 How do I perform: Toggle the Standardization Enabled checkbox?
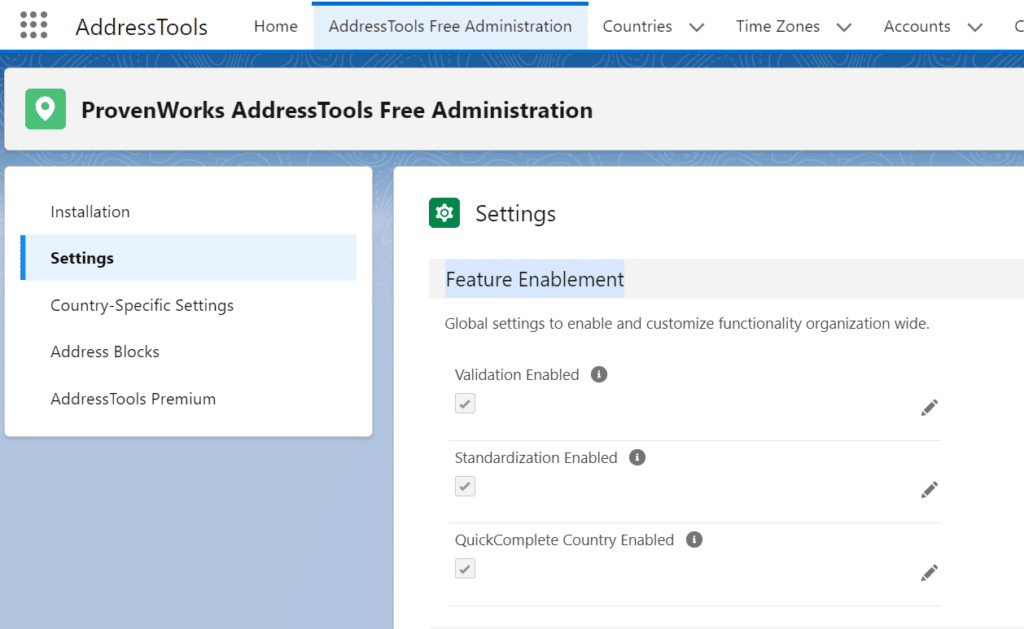[x=465, y=486]
